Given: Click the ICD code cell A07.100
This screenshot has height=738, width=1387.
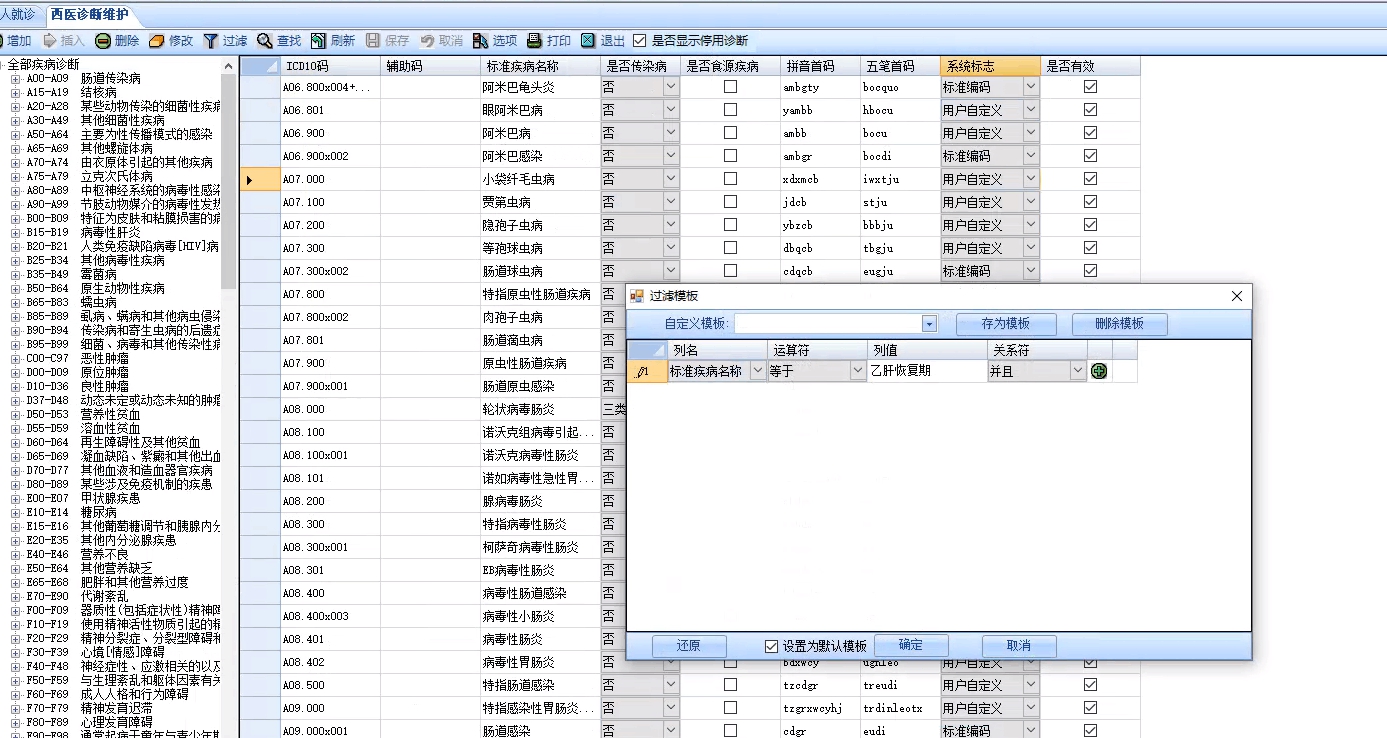Looking at the screenshot, I should click(x=330, y=202).
